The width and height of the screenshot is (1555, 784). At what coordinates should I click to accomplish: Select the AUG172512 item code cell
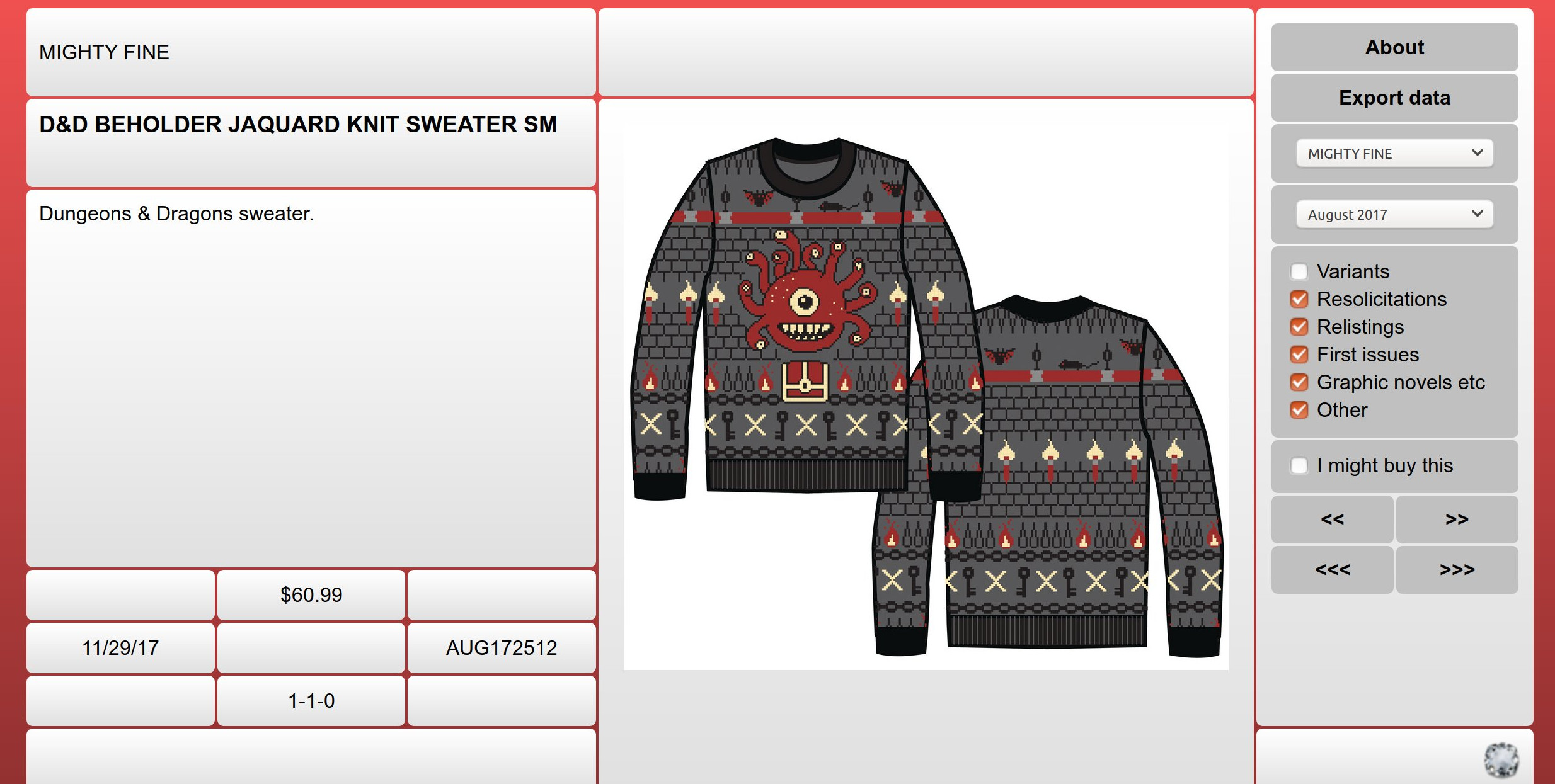click(x=502, y=648)
